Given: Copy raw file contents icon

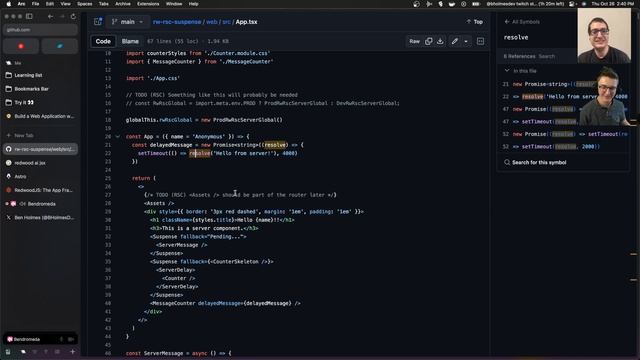Looking at the screenshot, I should [x=429, y=41].
